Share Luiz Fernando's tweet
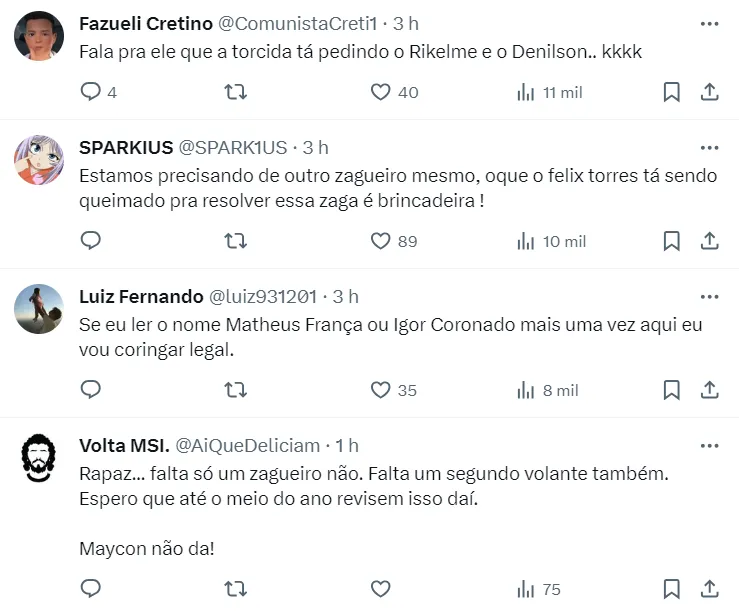Screen dimensions: 739x611 (709, 390)
